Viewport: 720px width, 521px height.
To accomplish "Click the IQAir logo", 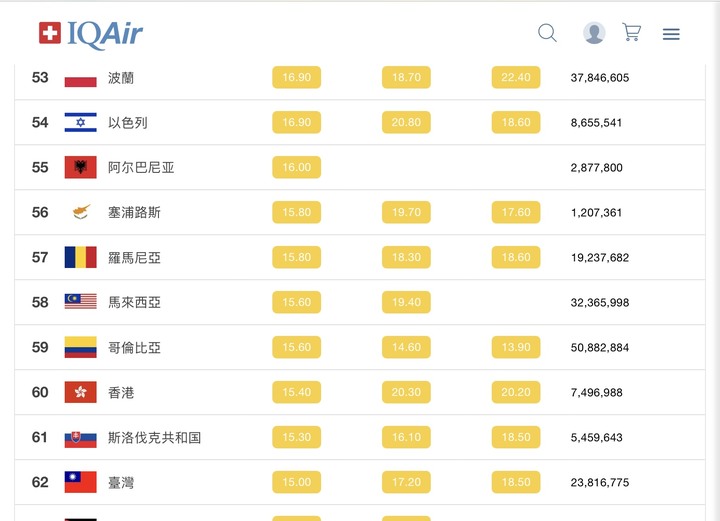I will (91, 34).
